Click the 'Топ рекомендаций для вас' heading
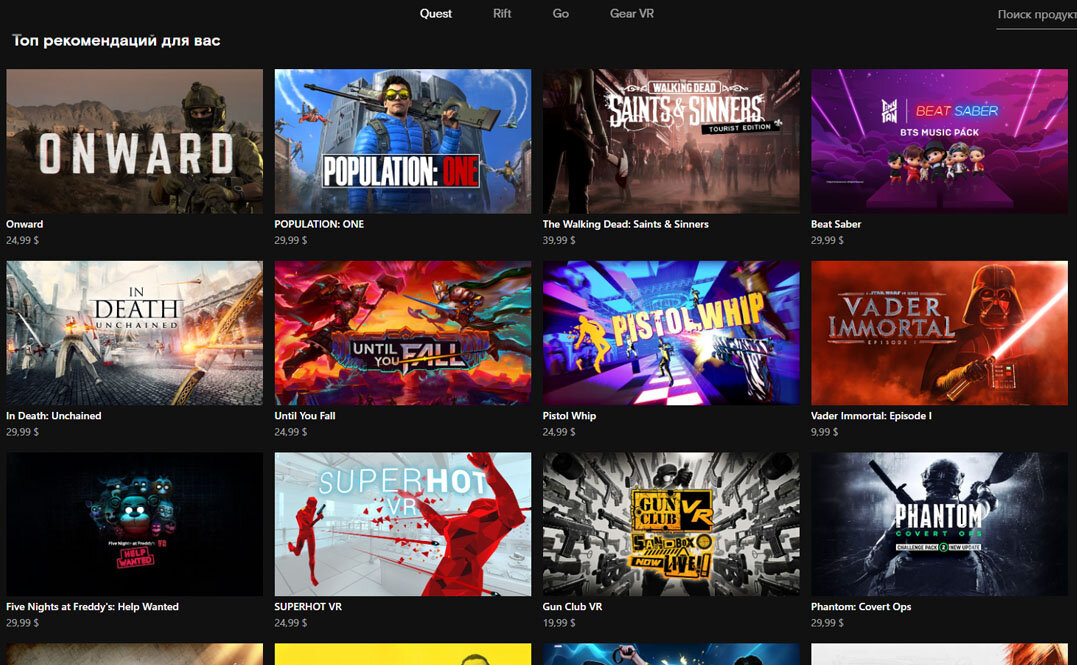Screen dimensions: 1077x665 (116, 41)
